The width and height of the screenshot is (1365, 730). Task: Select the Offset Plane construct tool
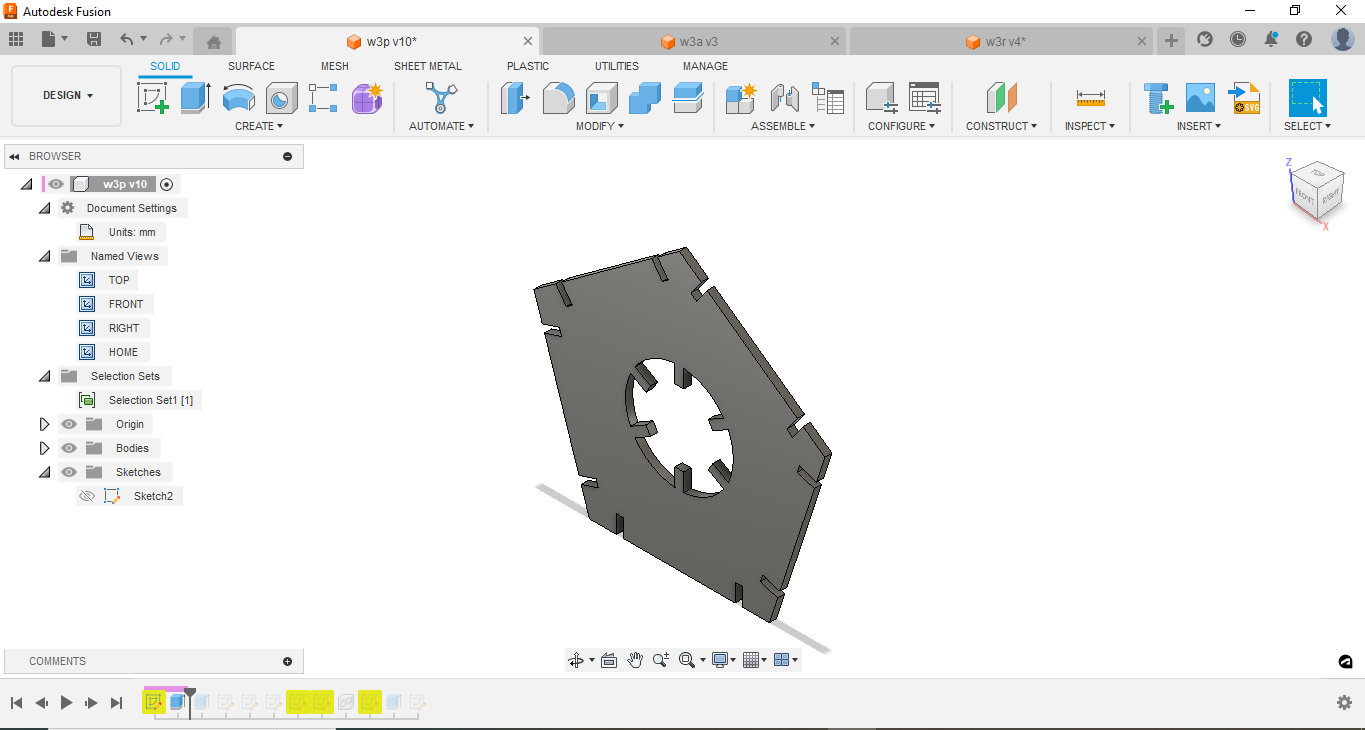pos(1001,98)
